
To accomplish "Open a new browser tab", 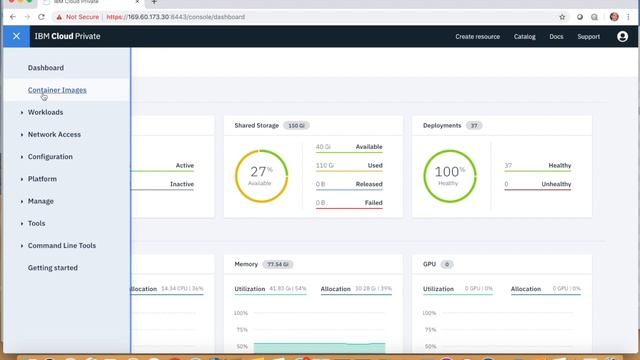I will [x=154, y=2].
